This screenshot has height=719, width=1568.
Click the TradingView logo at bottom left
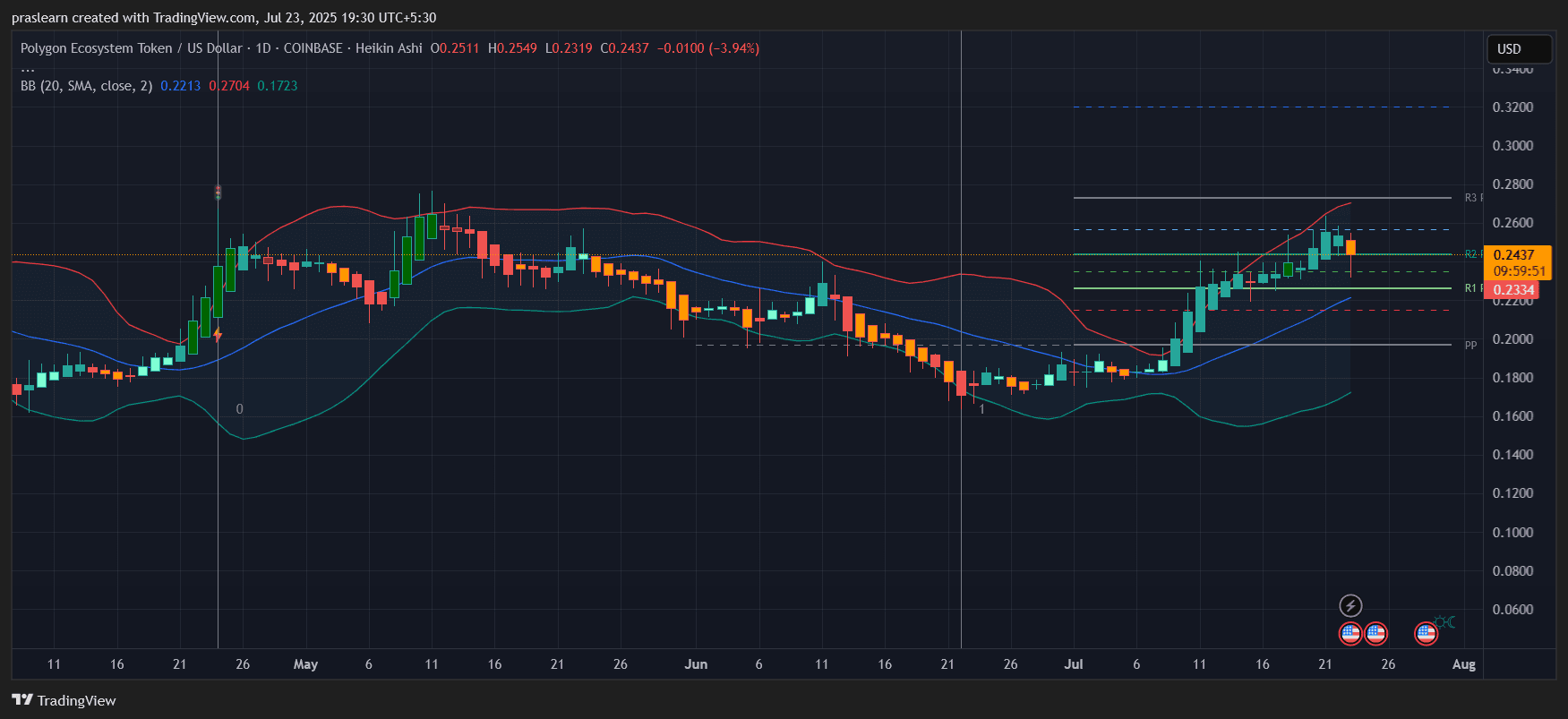(64, 700)
